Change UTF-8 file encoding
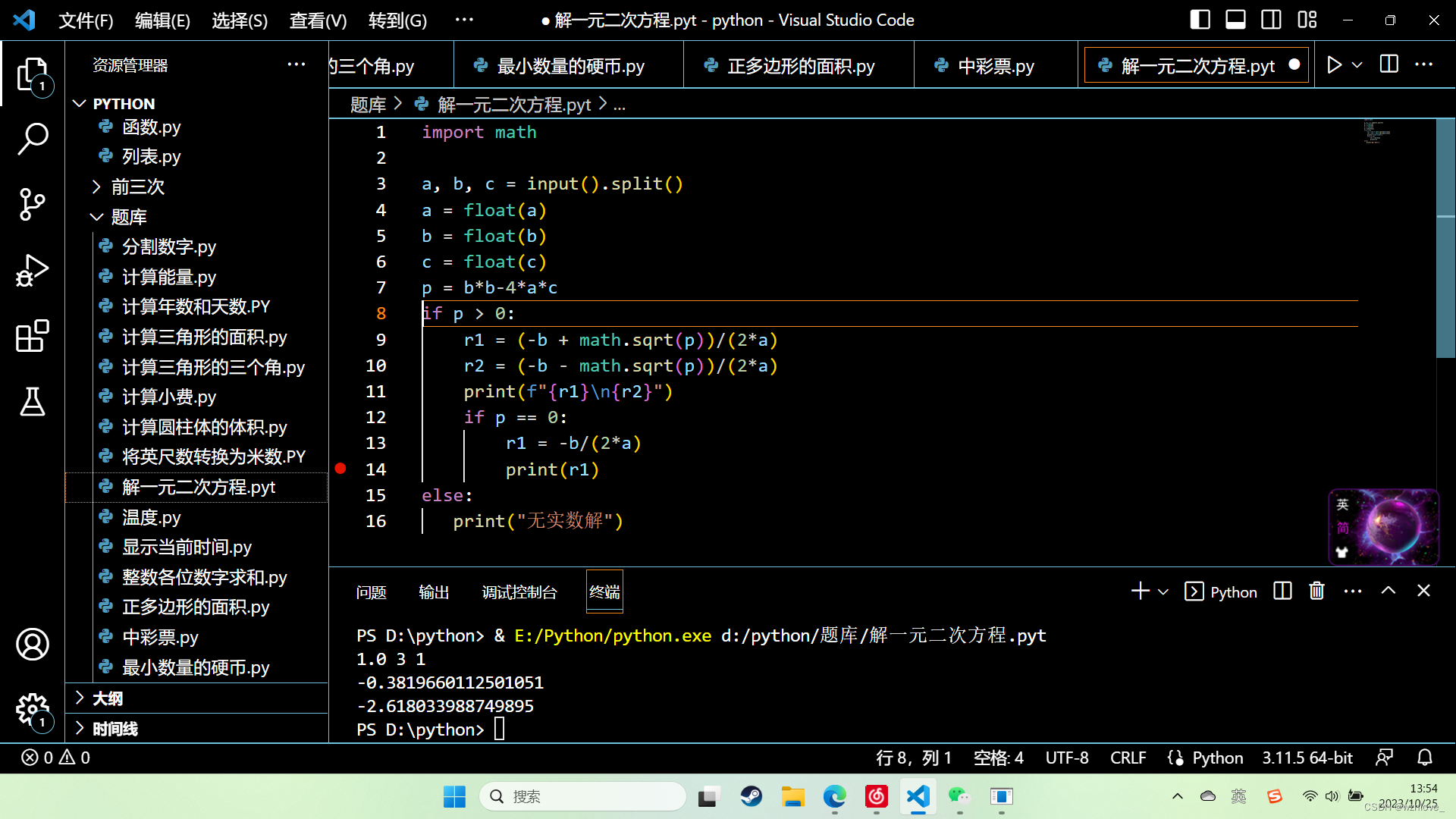The width and height of the screenshot is (1456, 819). [1066, 758]
